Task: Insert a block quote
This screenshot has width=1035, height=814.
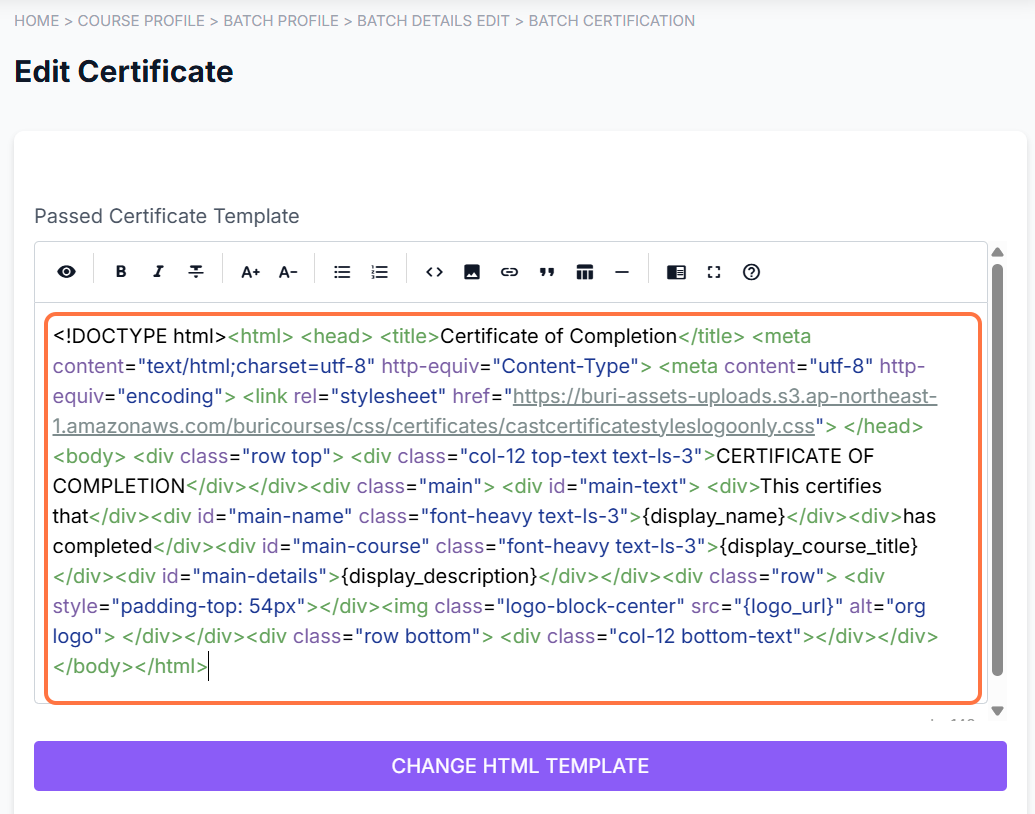Action: (547, 272)
